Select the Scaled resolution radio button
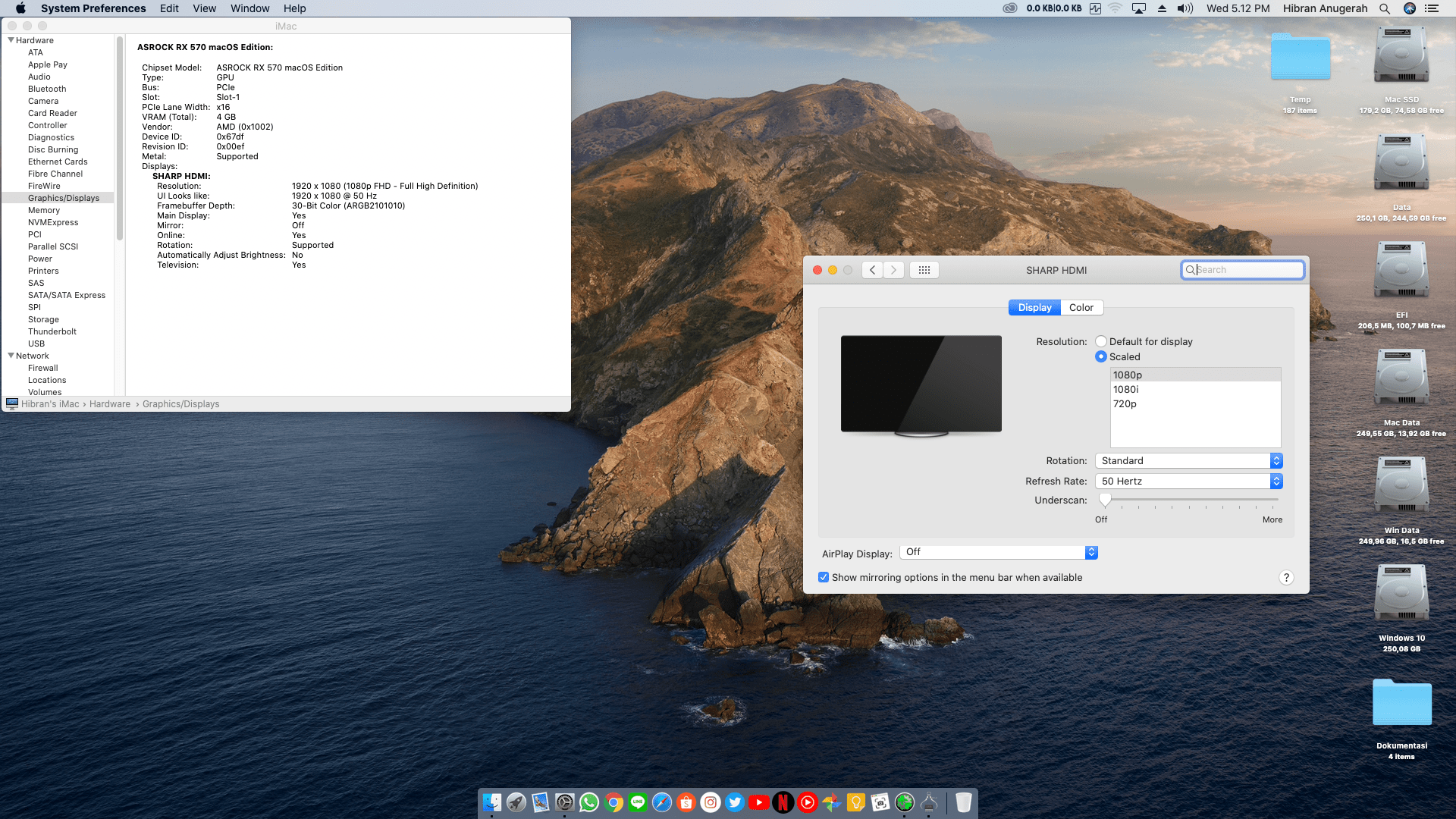 coord(1101,357)
